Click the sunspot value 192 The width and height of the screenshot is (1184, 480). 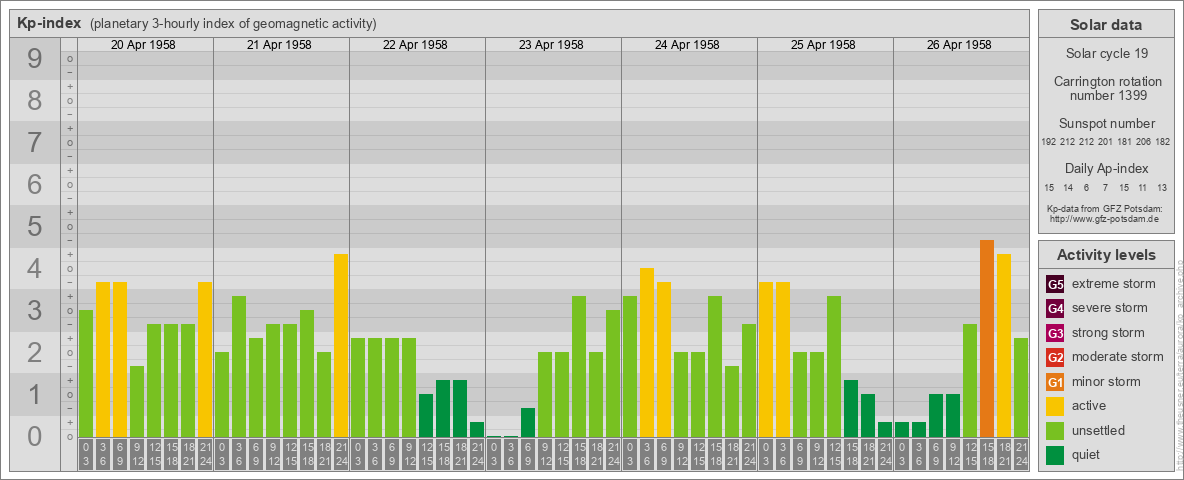(1048, 142)
